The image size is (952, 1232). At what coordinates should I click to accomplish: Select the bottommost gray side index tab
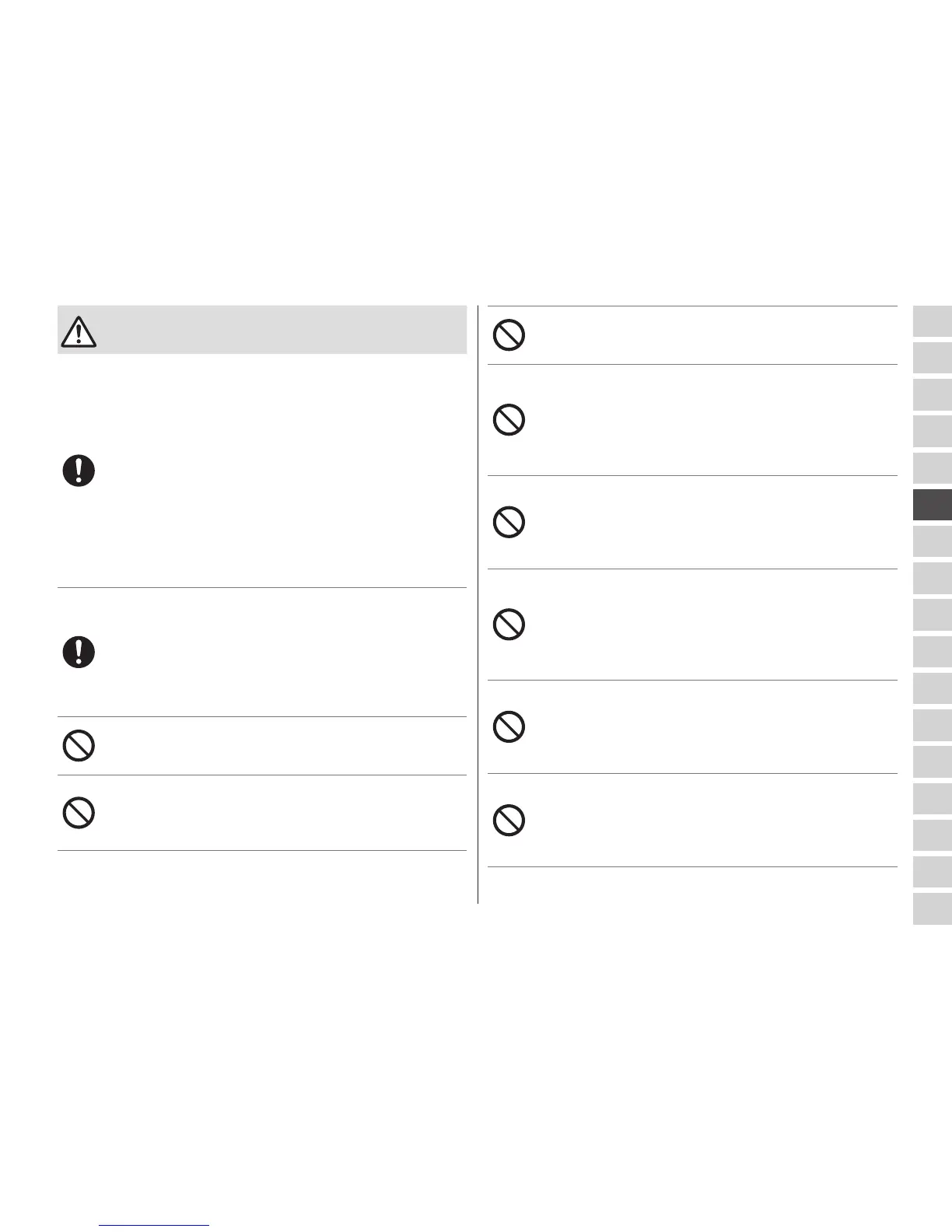933,908
